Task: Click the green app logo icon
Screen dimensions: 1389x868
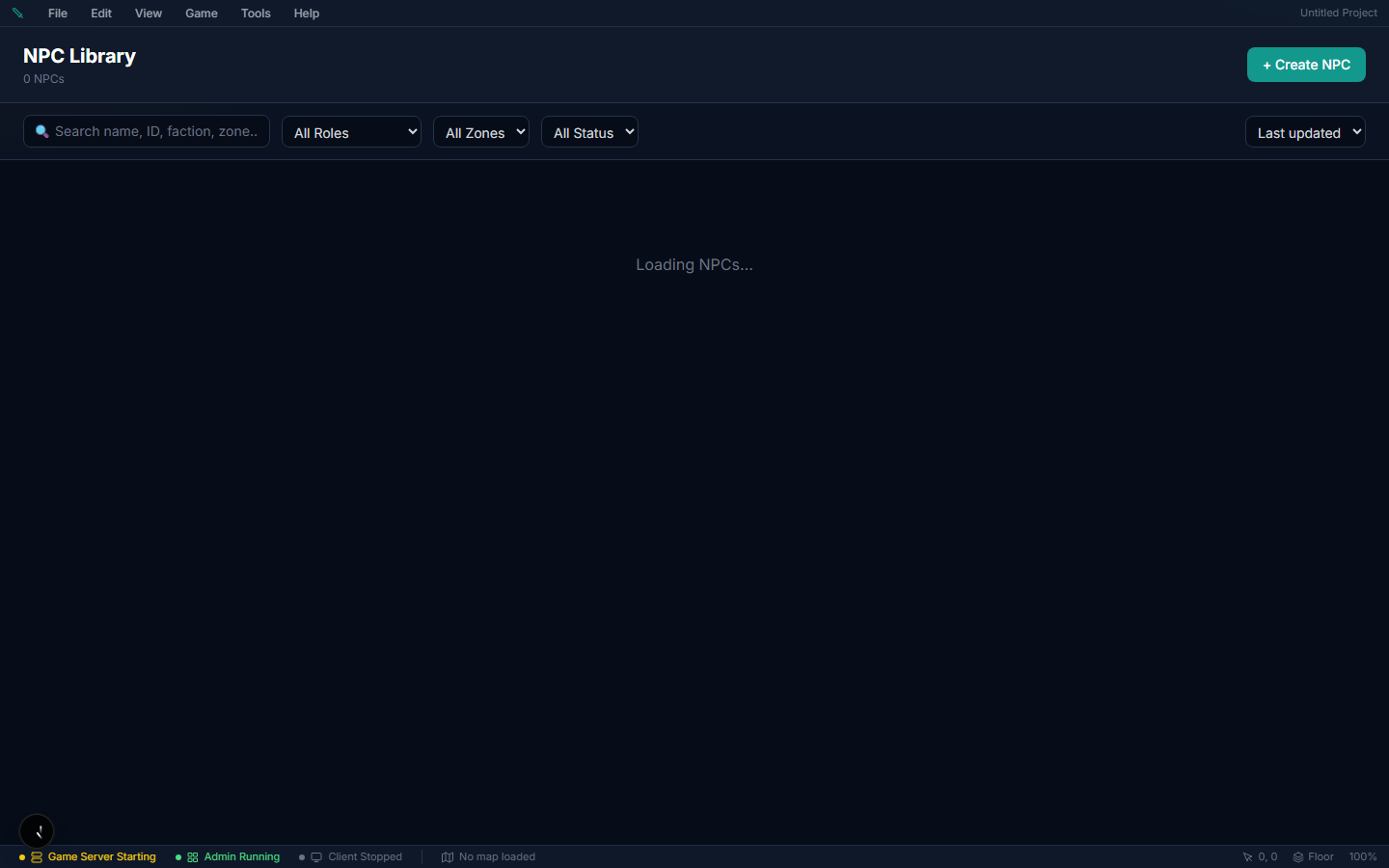Action: (17, 14)
